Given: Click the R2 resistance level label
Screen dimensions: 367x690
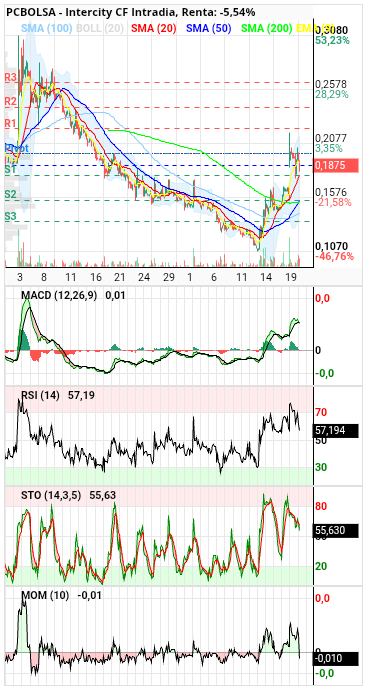Looking at the screenshot, I should [11, 102].
